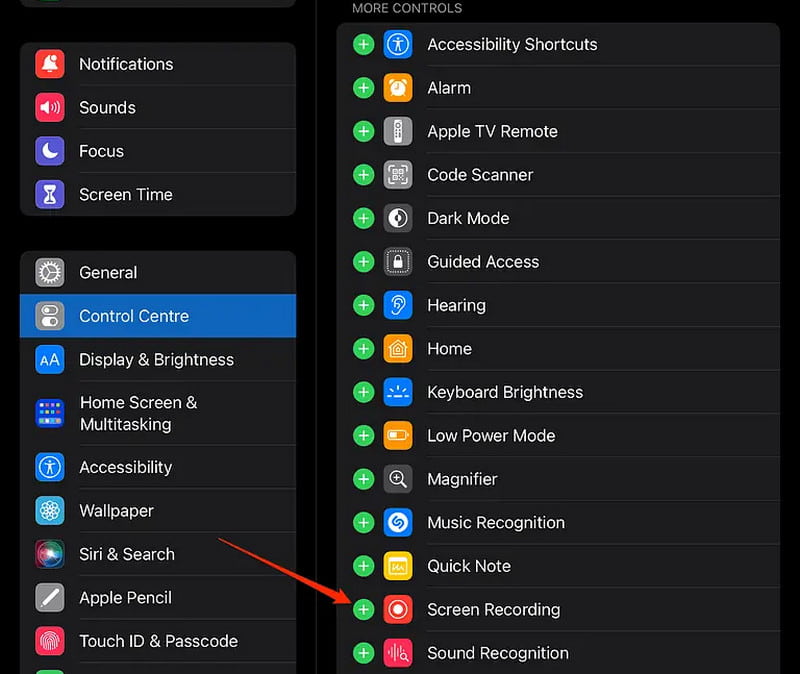Open Display & Brightness label
This screenshot has height=674, width=800.
point(157,360)
